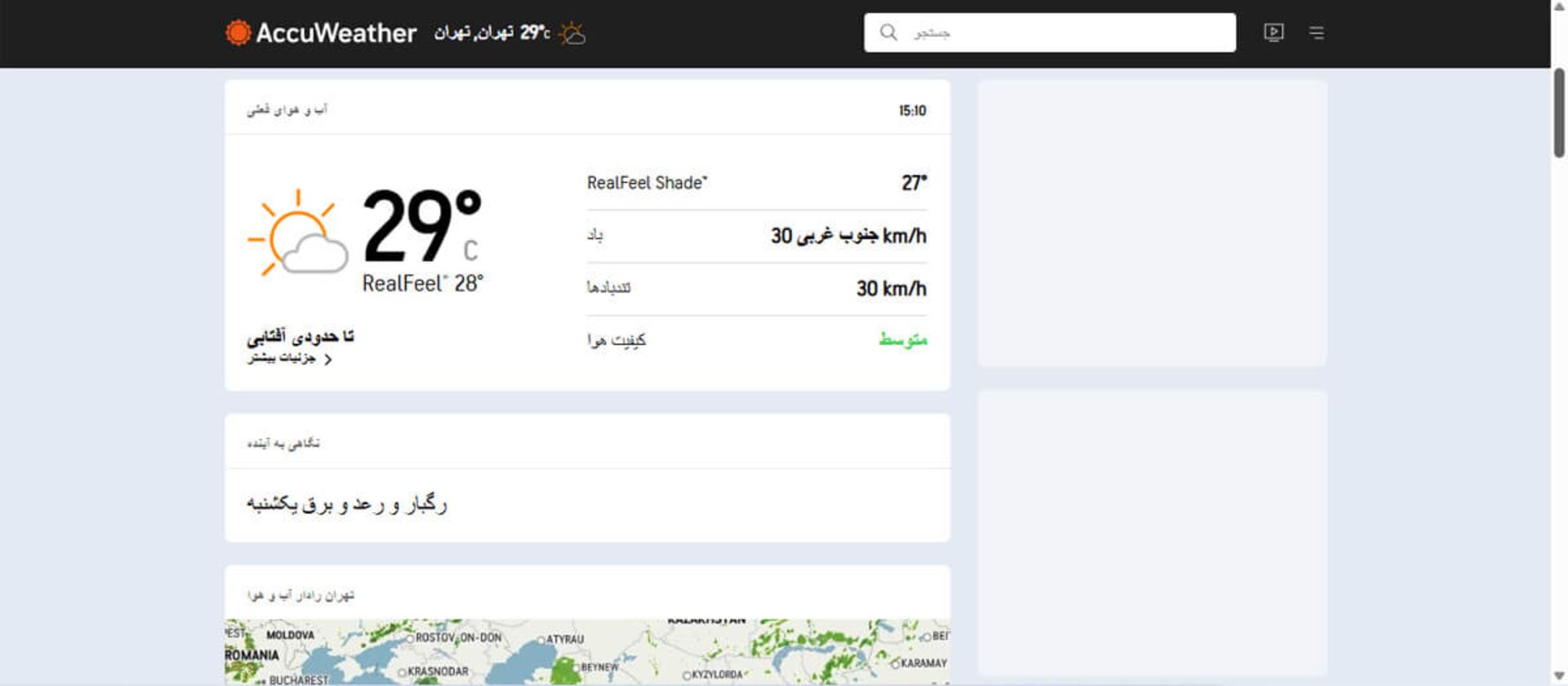Click the radar map preview
The image size is (1568, 686).
click(x=587, y=652)
